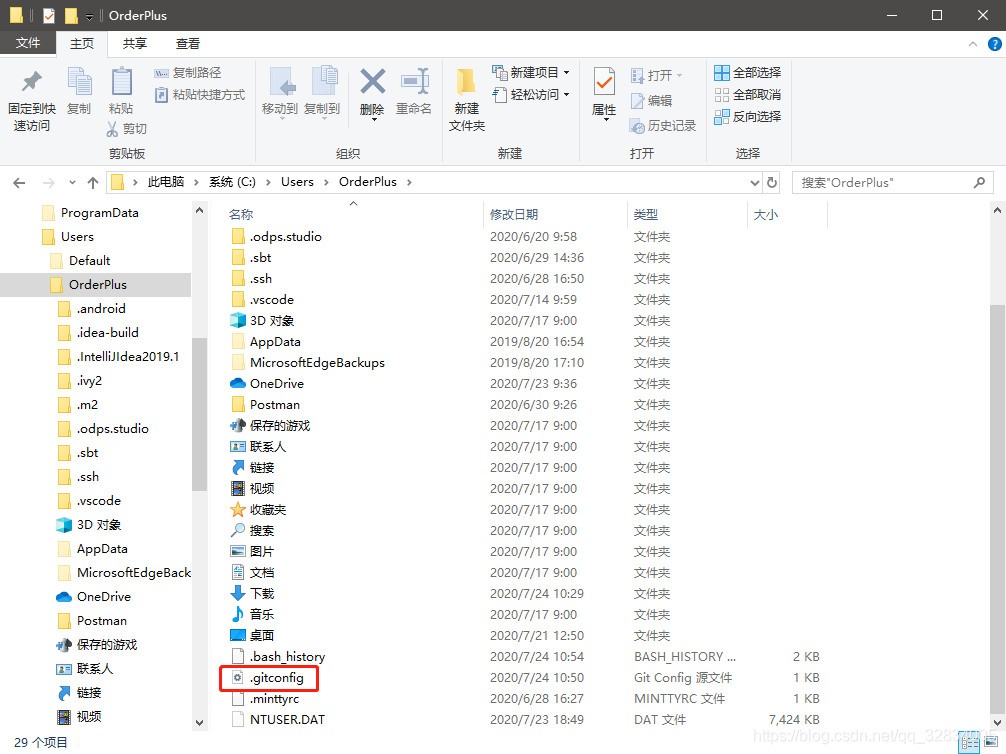Select the .bash_history file
This screenshot has height=754, width=1006.
278,656
